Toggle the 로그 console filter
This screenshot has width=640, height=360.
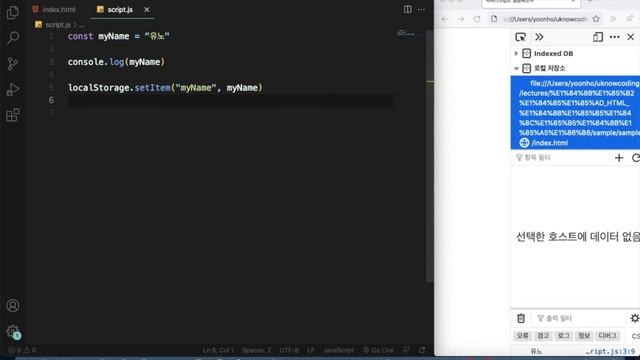[x=564, y=336]
